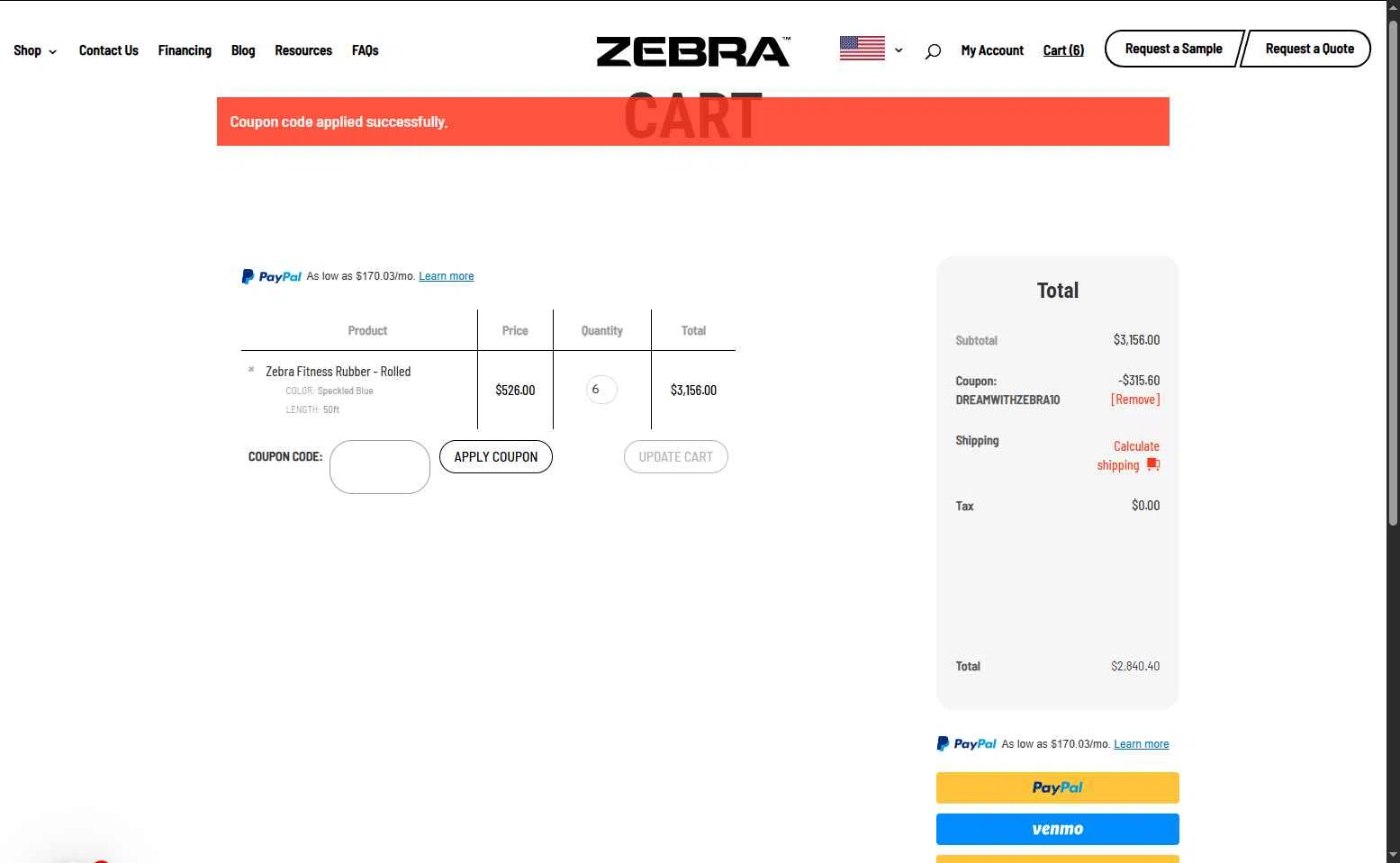Open the FAQs page
This screenshot has width=1400, height=863.
(x=365, y=50)
